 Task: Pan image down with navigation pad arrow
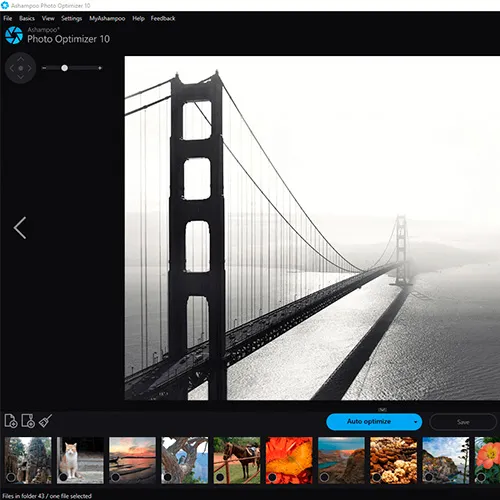pyautogui.click(x=21, y=77)
